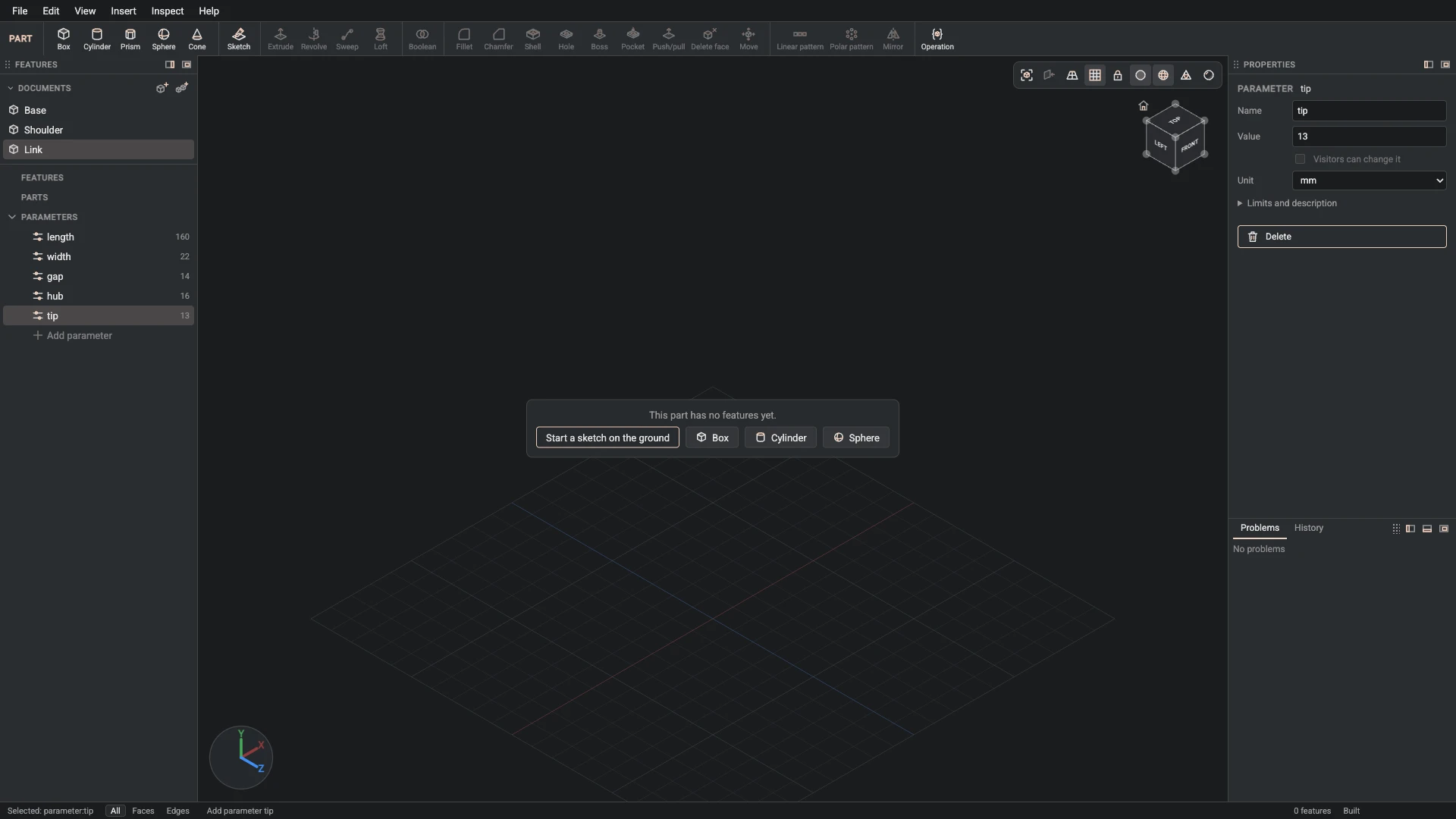This screenshot has height=819, width=1456.
Task: Toggle wireframe globe display mode
Action: 1163,75
